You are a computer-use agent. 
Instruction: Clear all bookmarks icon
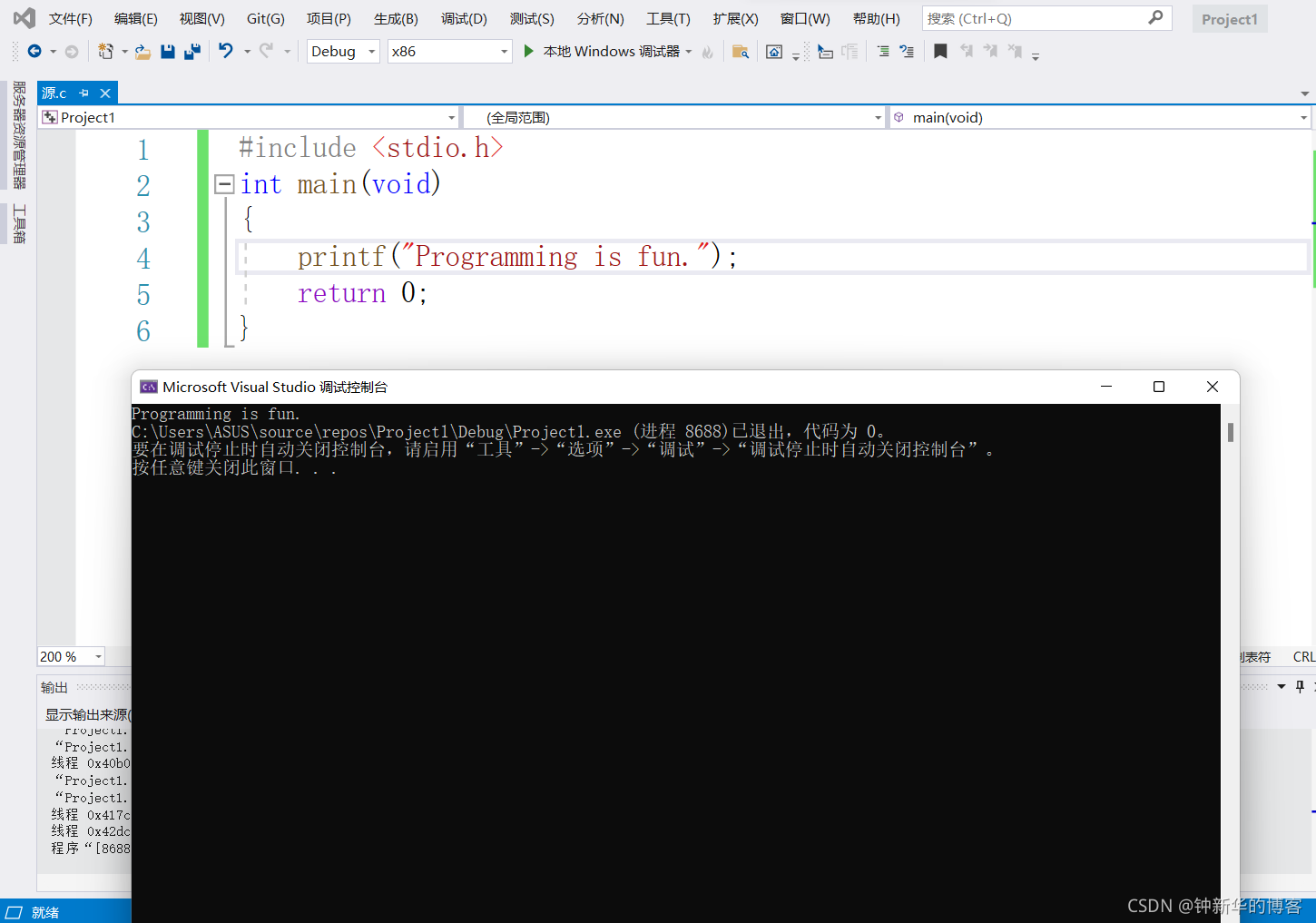click(x=1015, y=52)
